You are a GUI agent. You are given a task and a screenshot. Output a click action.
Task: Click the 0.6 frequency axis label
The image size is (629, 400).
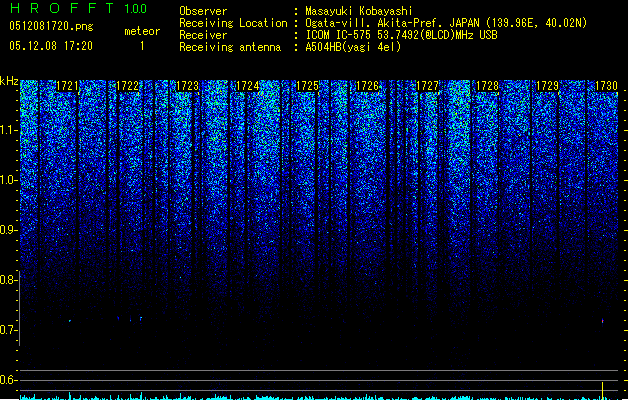click(x=8, y=380)
